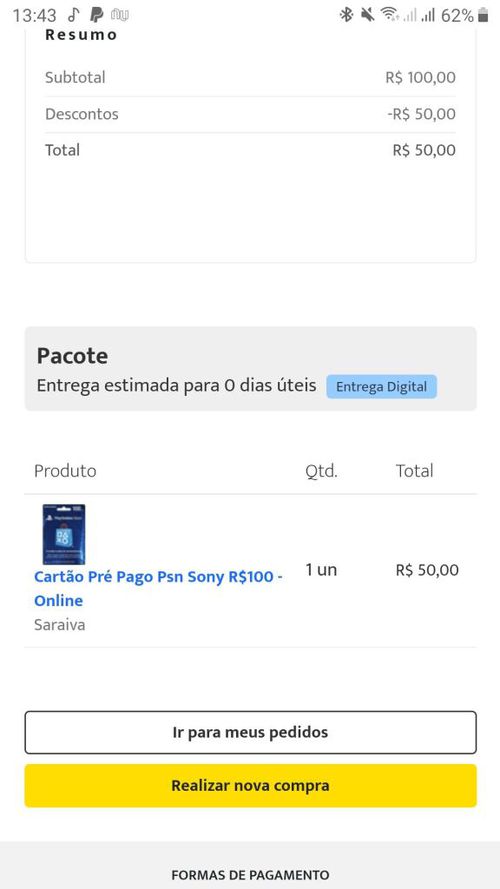Tap the battery icon in status bar
500x889 pixels.
483,15
